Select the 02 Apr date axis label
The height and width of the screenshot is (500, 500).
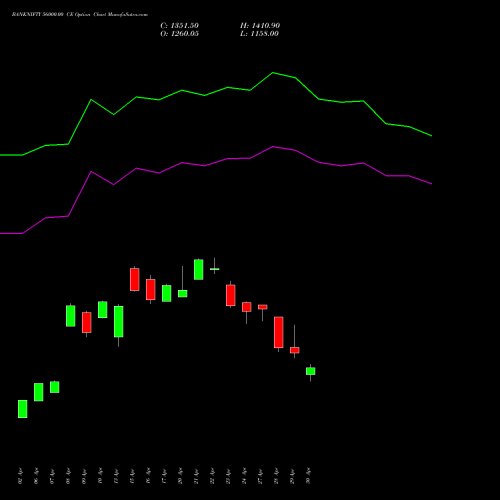tap(20, 477)
